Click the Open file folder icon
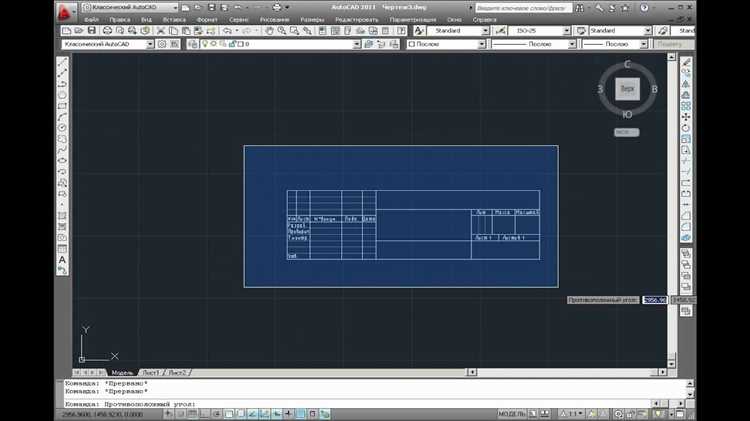The height and width of the screenshot is (421, 750). coord(79,31)
